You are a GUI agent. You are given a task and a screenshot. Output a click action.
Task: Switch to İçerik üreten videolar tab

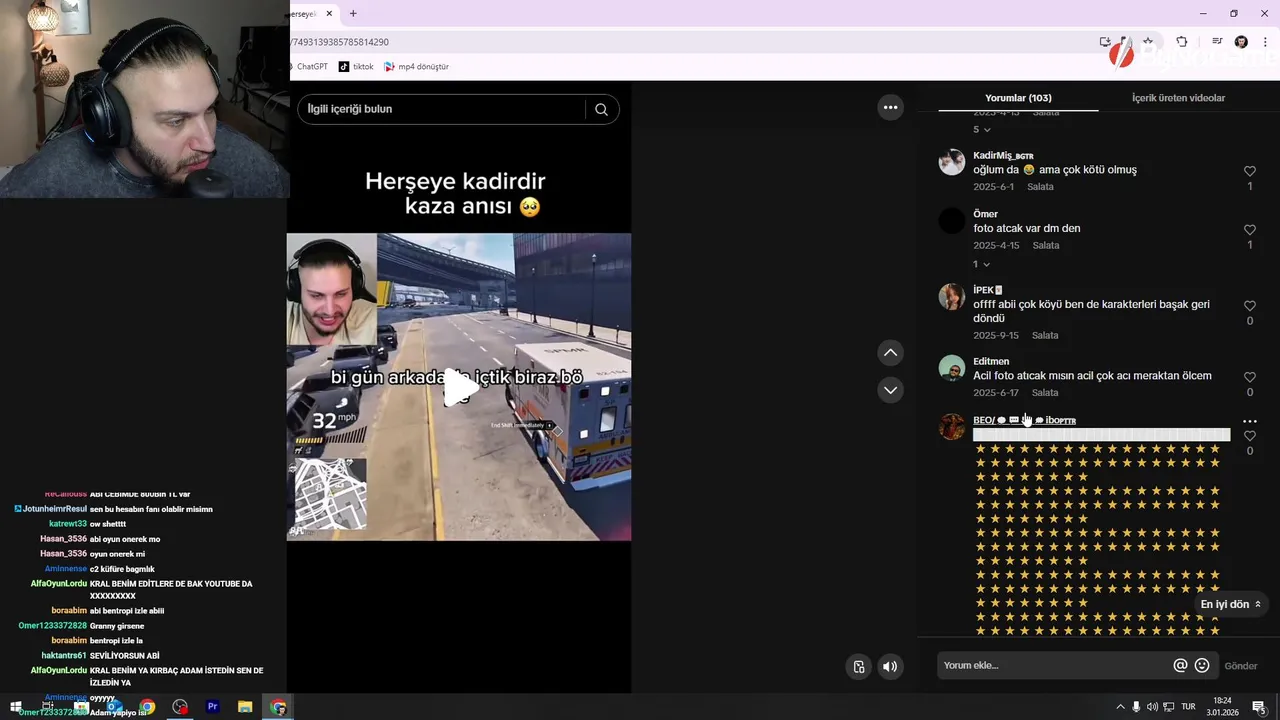[1178, 98]
